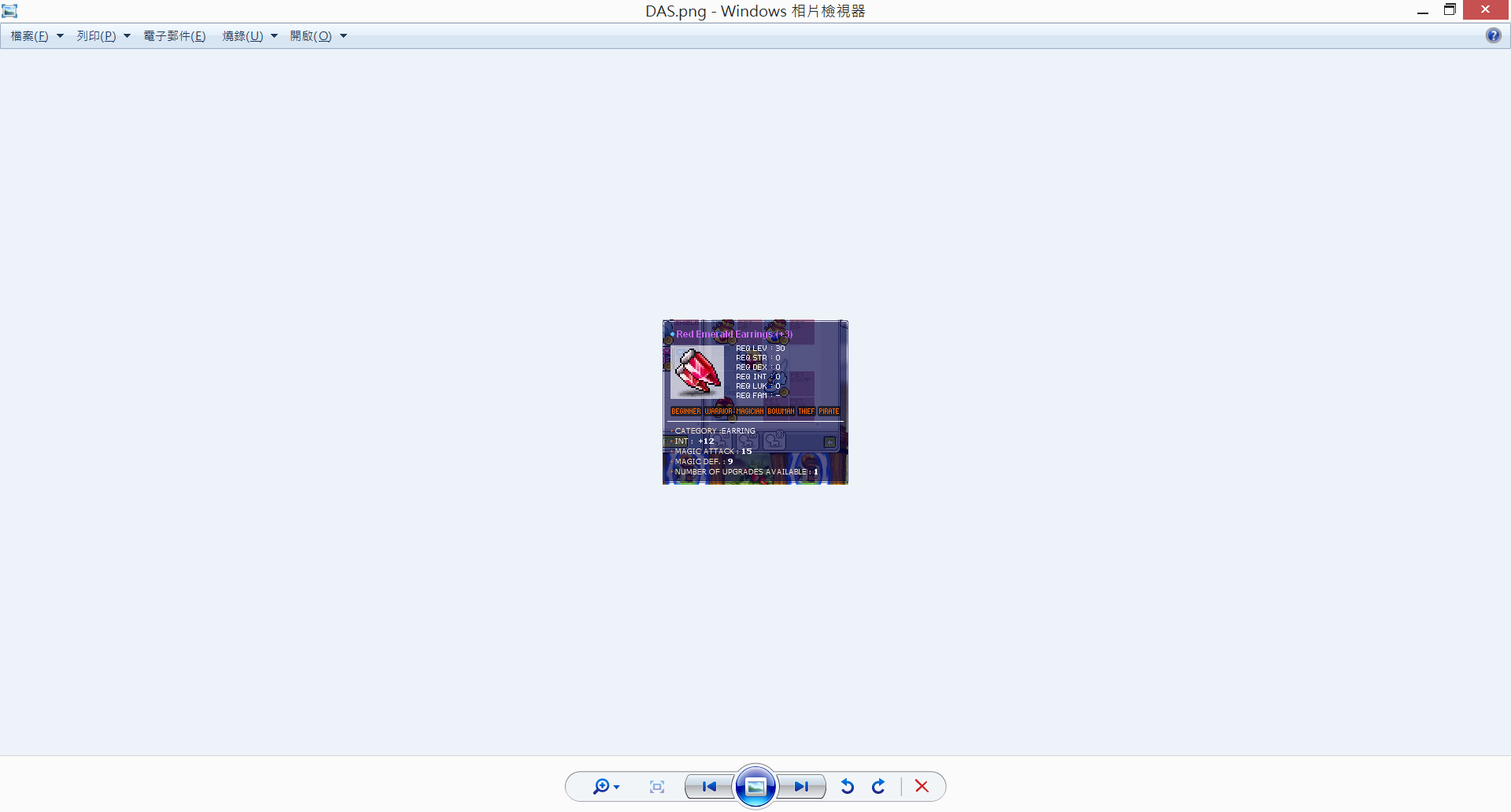1511x812 pixels.
Task: Expand the zoom magnifier dropdown arrow
Action: [x=616, y=787]
